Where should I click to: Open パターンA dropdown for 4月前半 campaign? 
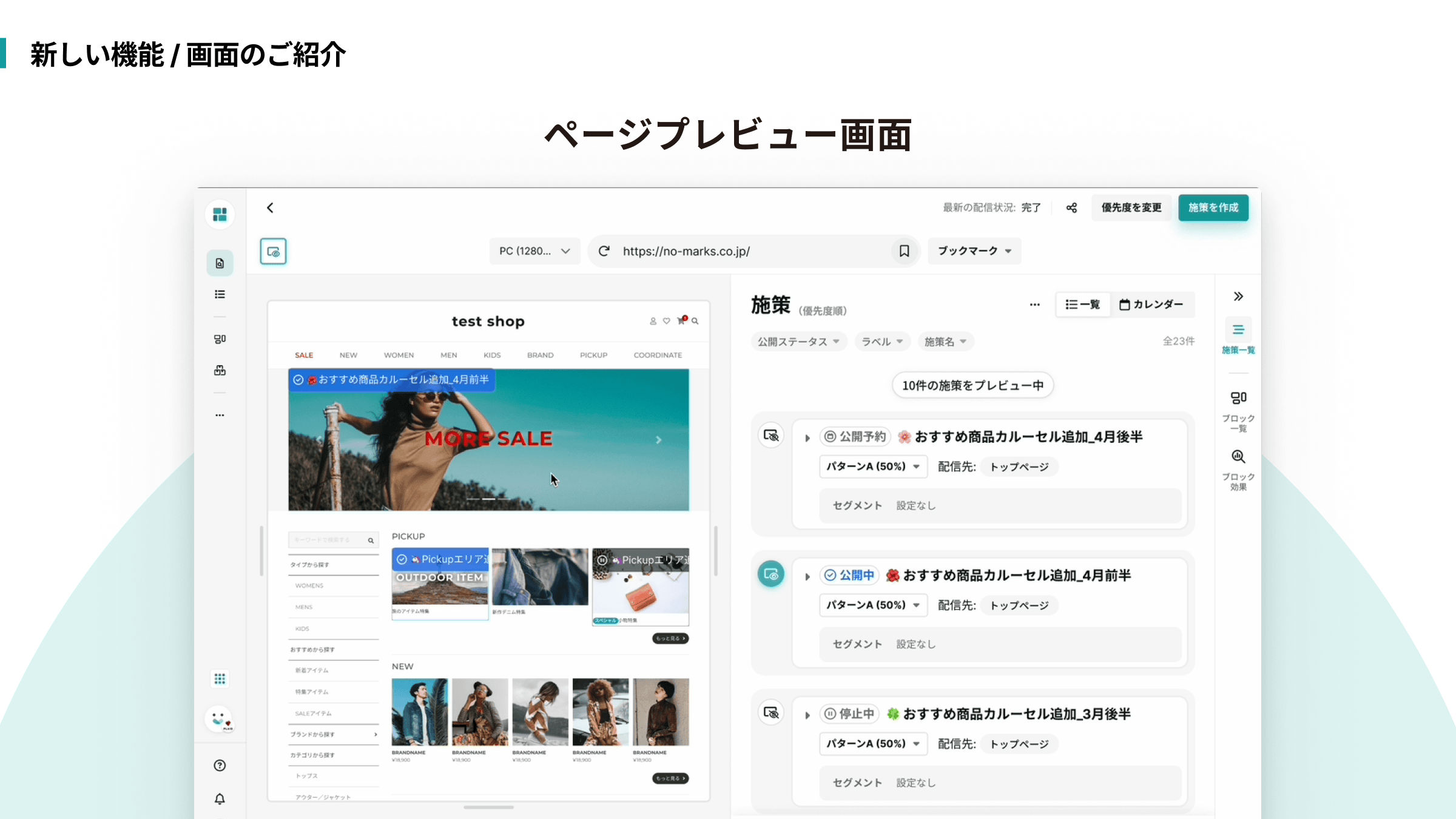[x=873, y=605]
